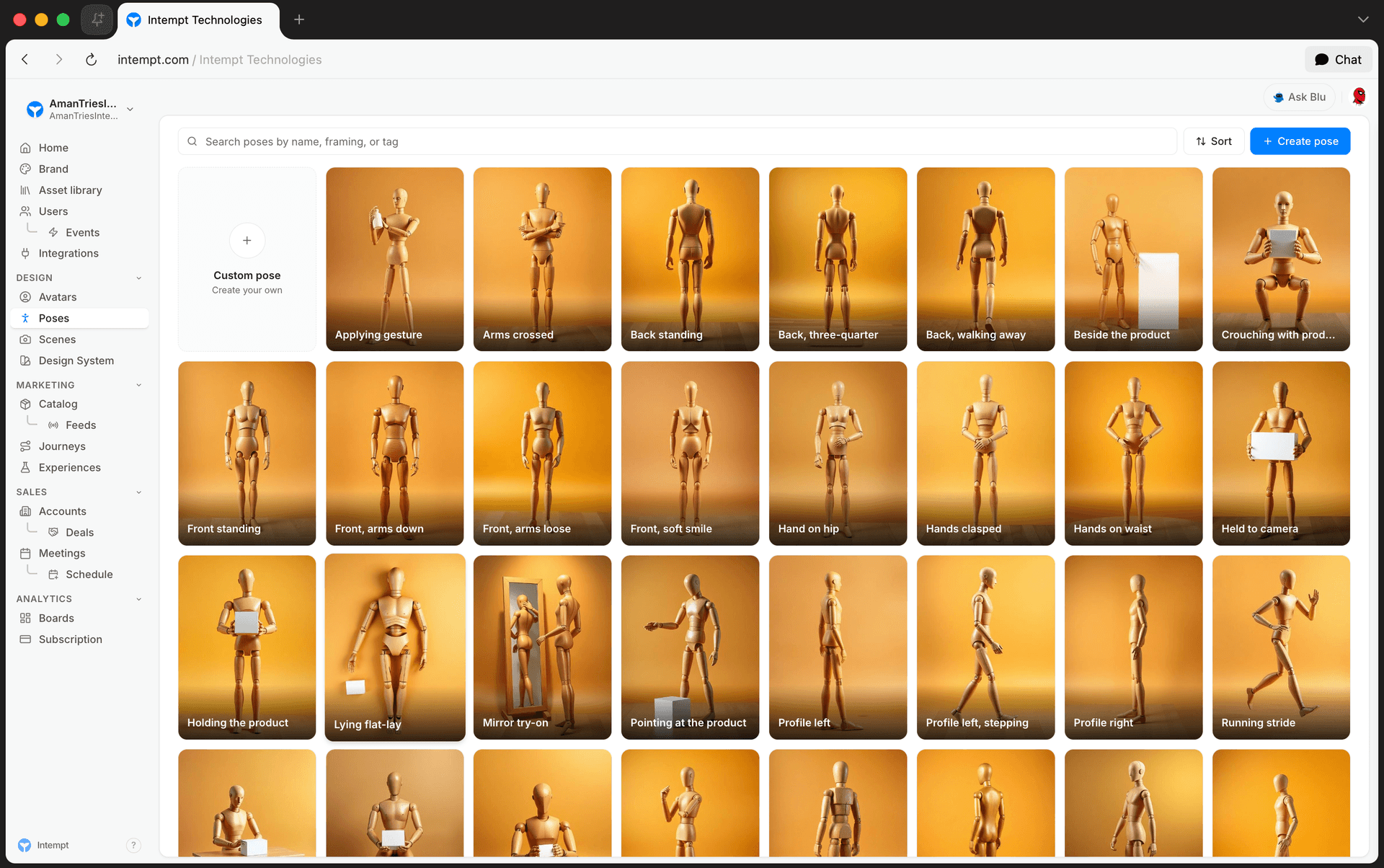The width and height of the screenshot is (1384, 868).
Task: Click the Meetings calendar icon
Action: pos(25,553)
